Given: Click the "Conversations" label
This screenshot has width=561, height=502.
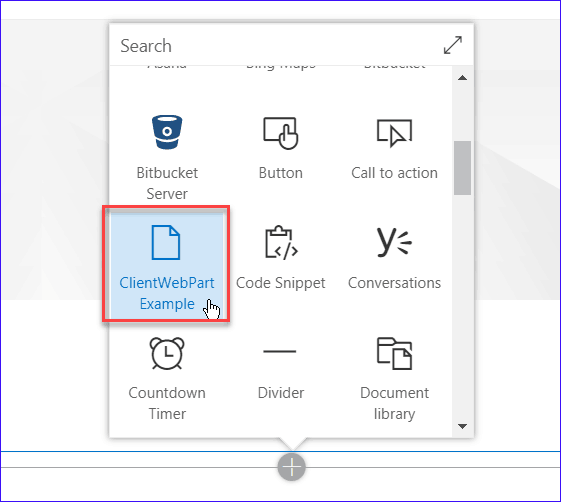Looking at the screenshot, I should (394, 283).
